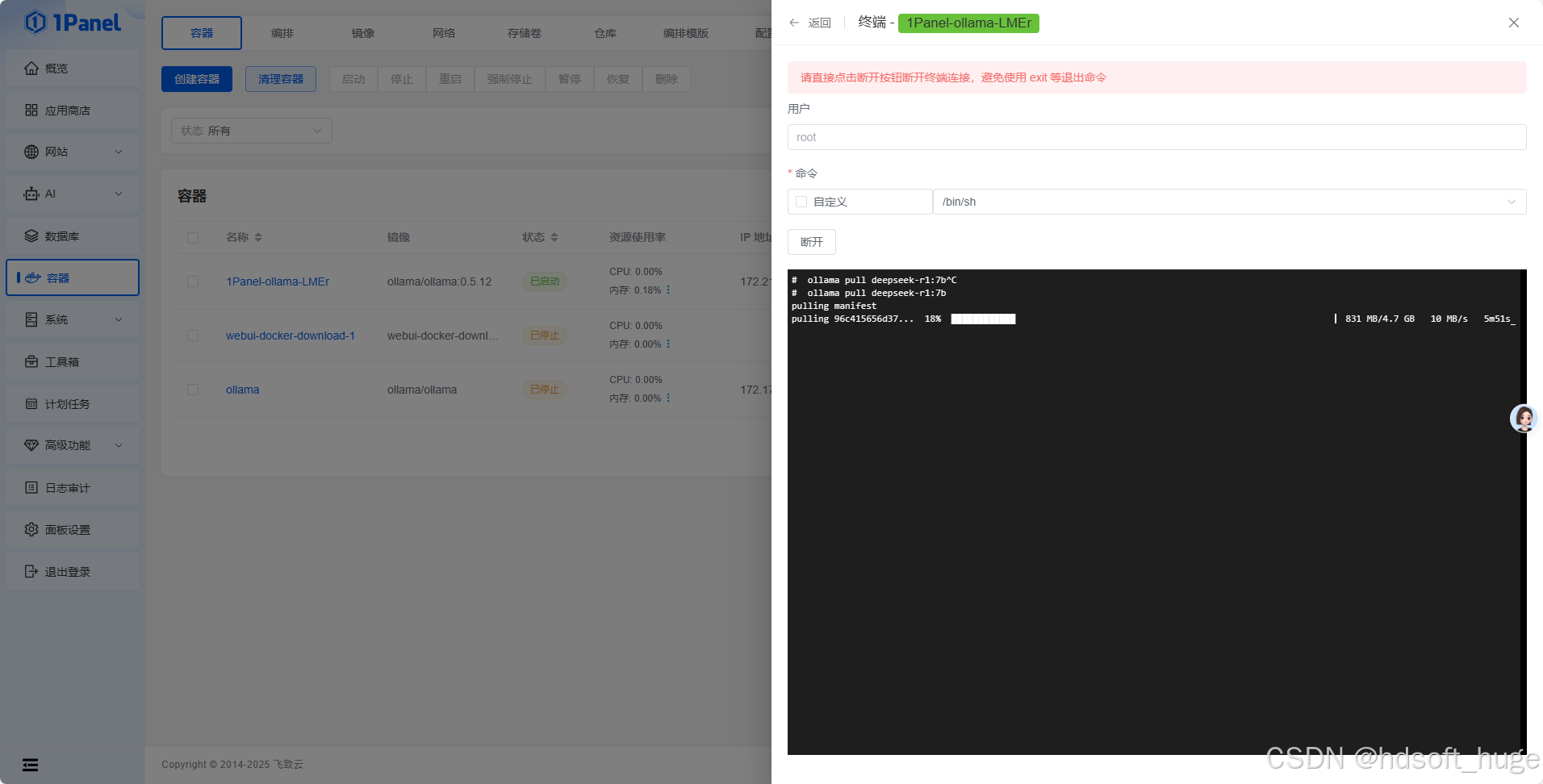1543x784 pixels.
Task: Click the System server icon
Action: coord(31,319)
